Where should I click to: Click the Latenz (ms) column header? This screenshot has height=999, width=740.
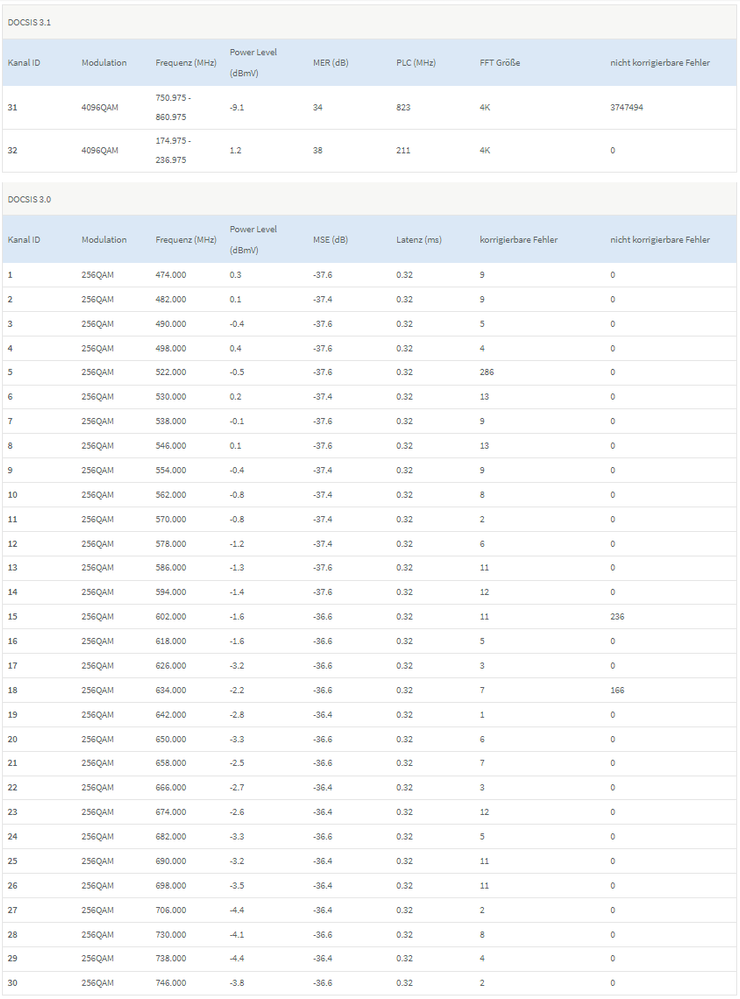pos(419,240)
